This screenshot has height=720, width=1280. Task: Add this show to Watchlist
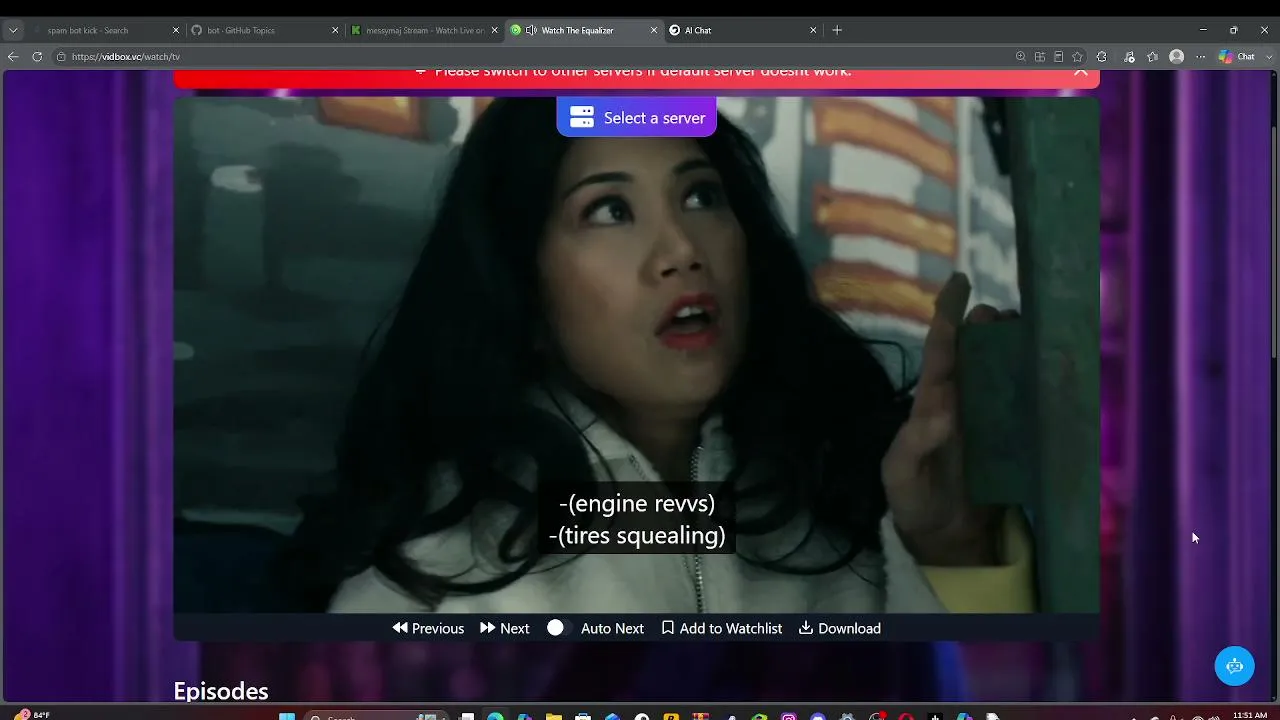[722, 628]
